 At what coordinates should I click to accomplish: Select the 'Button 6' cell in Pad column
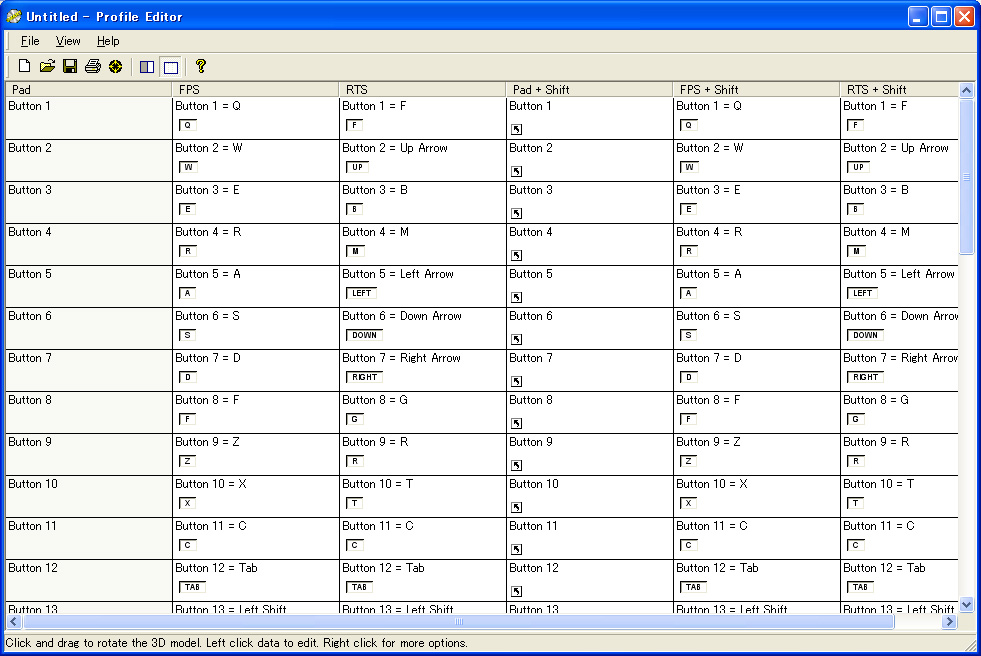[x=88, y=328]
